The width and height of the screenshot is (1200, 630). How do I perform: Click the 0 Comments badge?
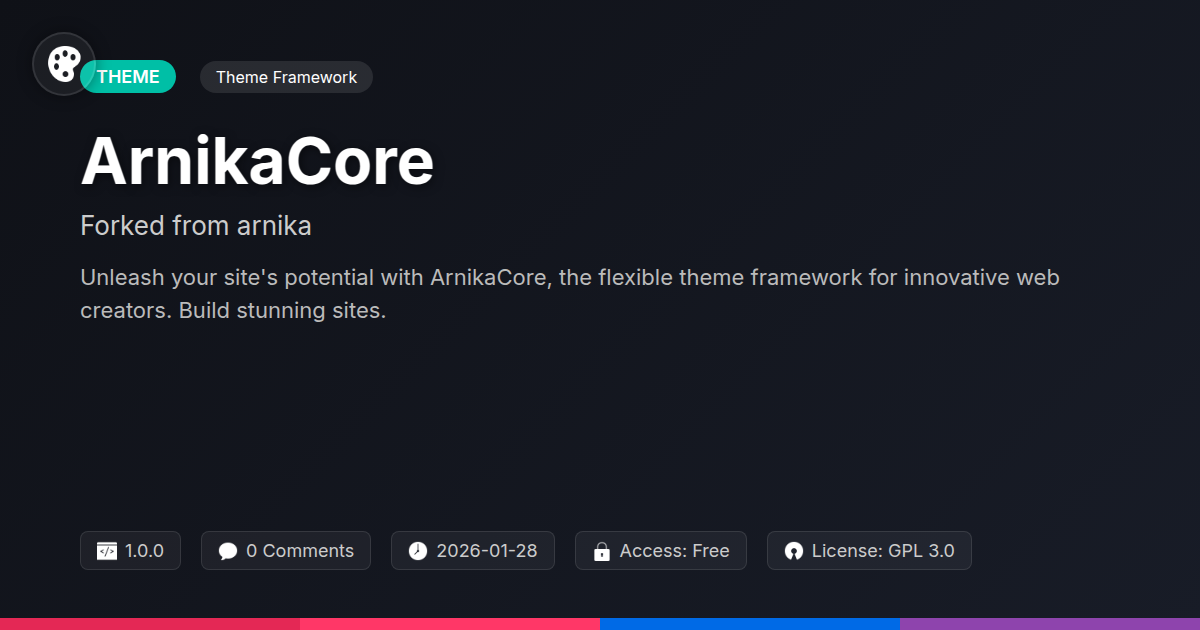click(286, 551)
